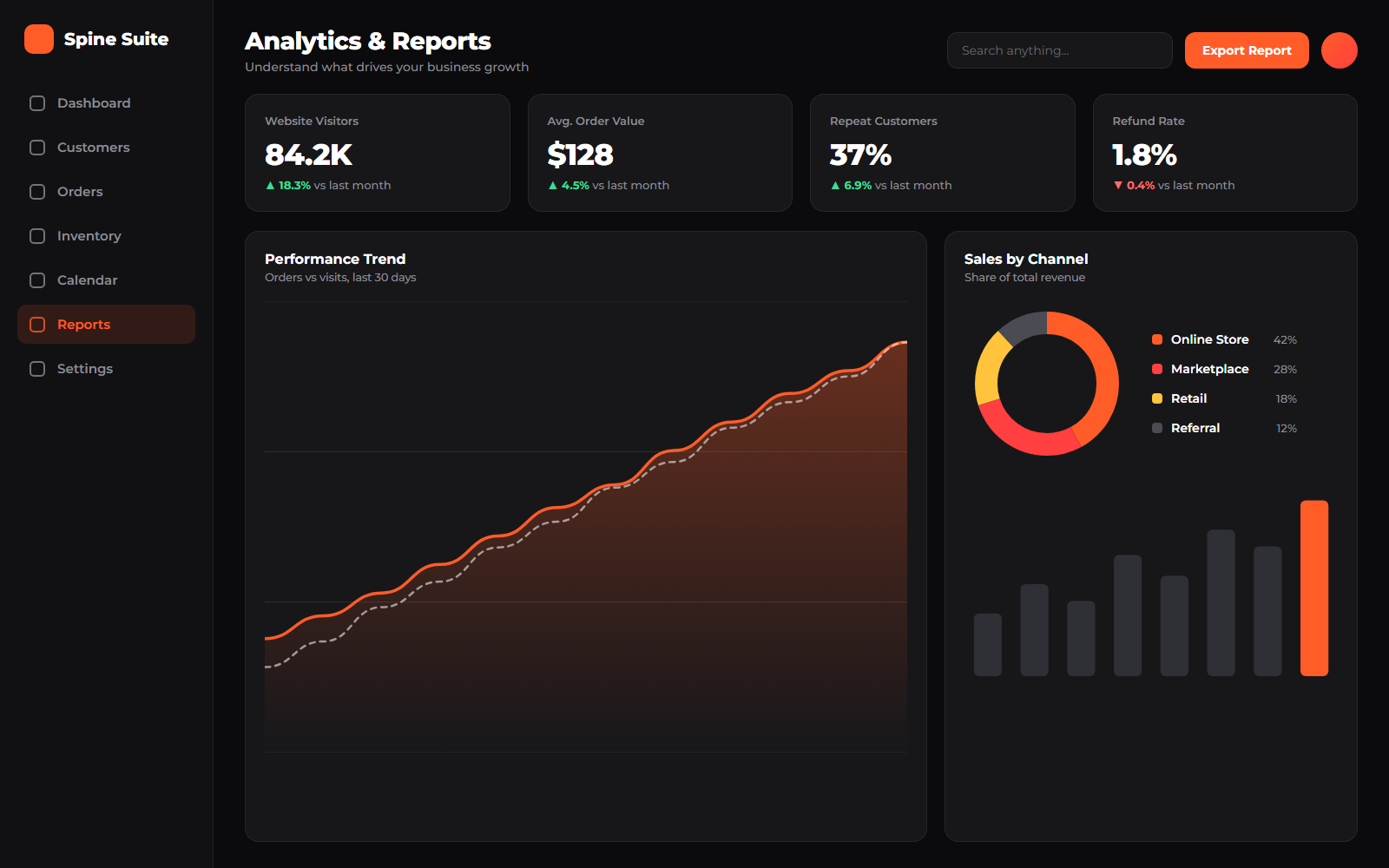Image resolution: width=1389 pixels, height=868 pixels.
Task: Select the Avg. Order Value $128
Action: click(x=580, y=155)
